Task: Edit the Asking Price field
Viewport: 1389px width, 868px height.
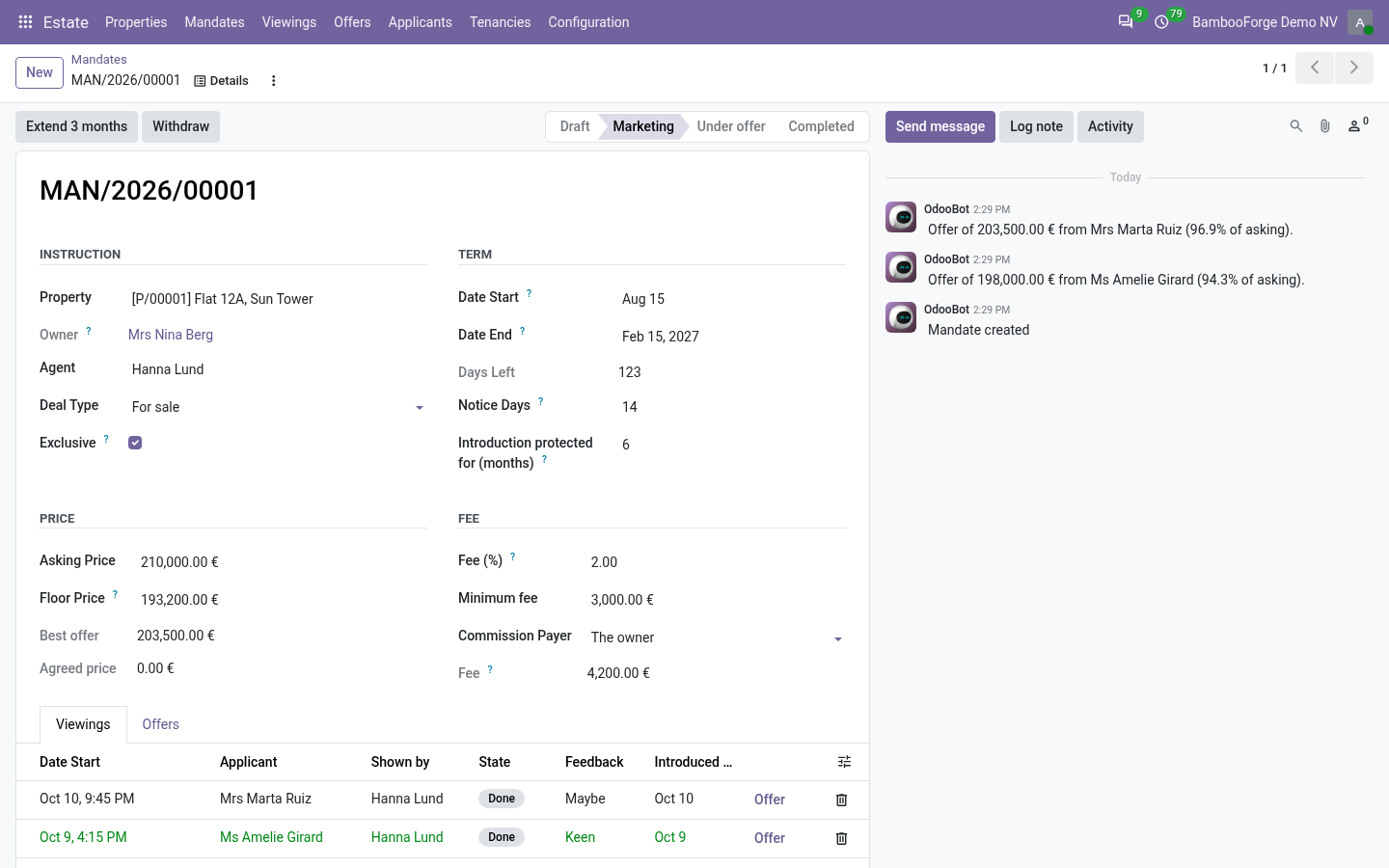Action: point(280,562)
